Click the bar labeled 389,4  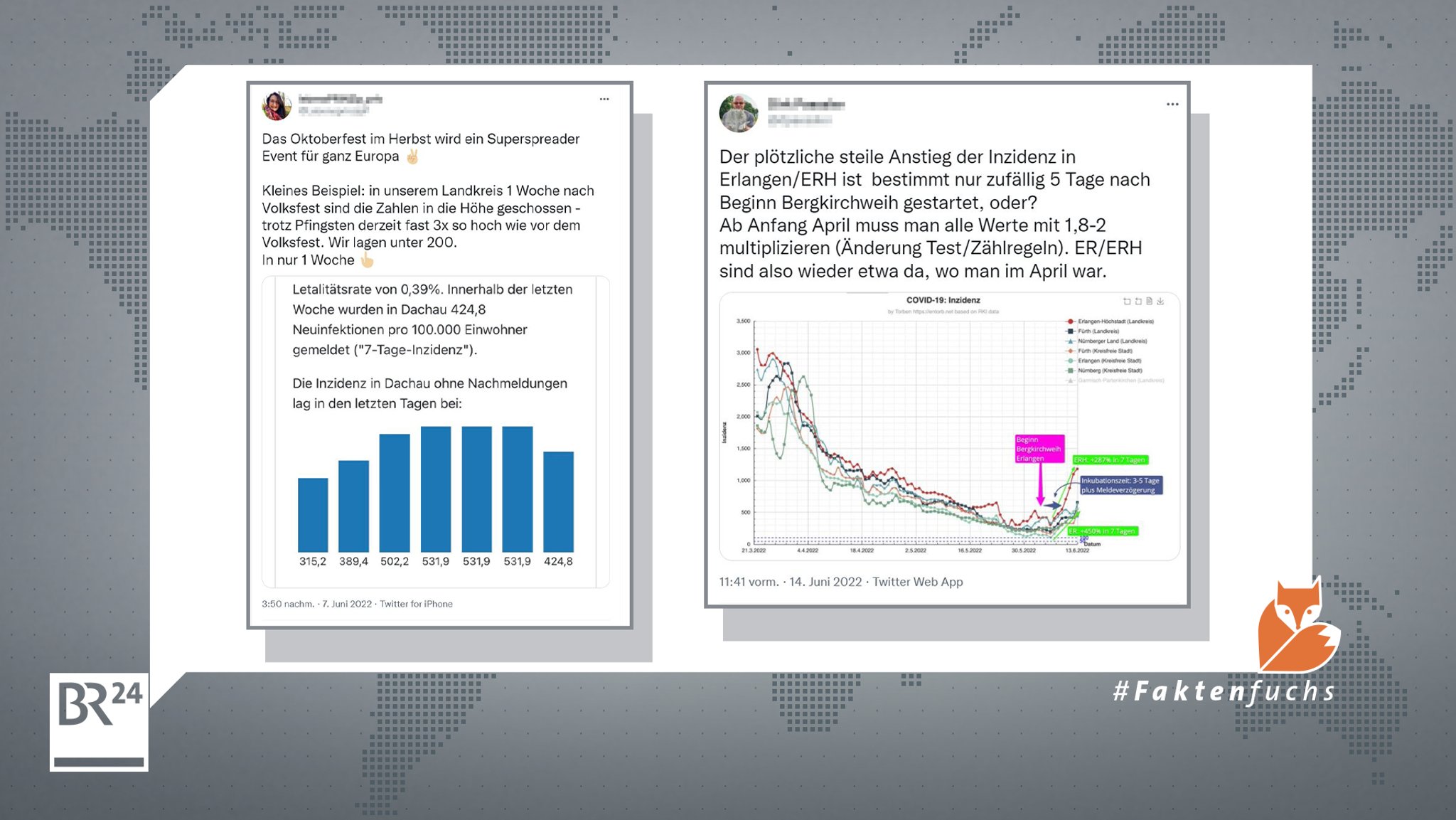point(353,506)
